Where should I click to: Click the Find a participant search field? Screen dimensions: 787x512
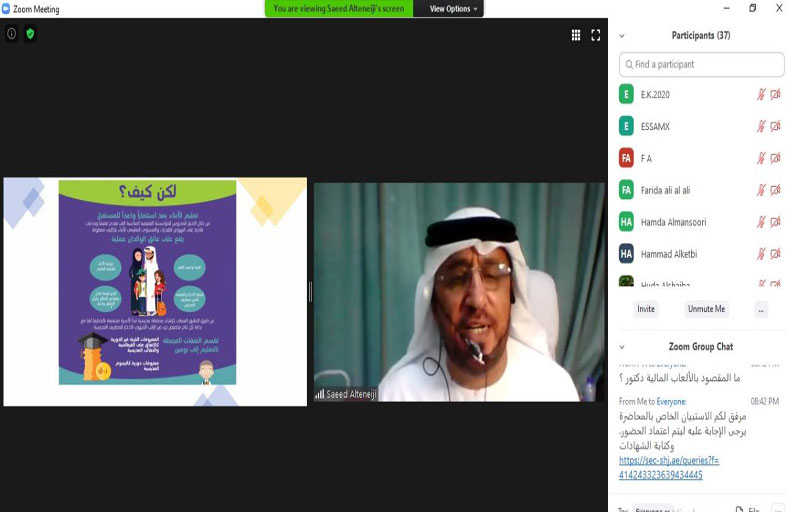pos(704,64)
